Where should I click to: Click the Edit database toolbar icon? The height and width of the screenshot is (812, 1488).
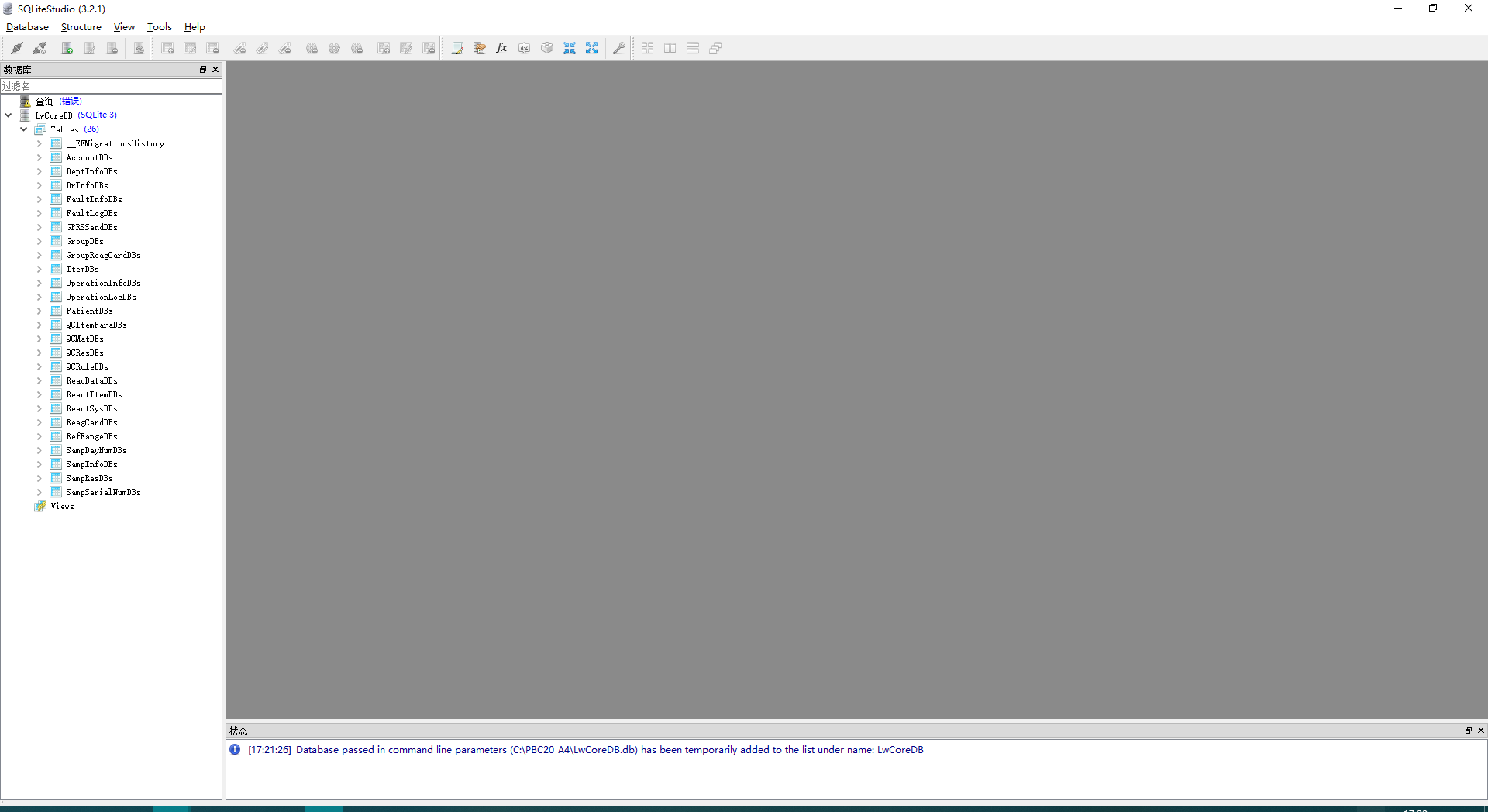90,48
